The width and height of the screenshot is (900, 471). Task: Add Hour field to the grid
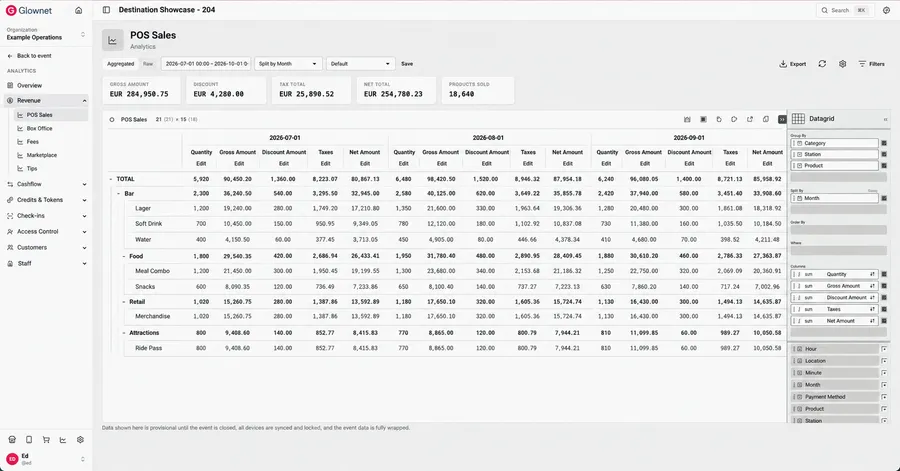coord(884,349)
